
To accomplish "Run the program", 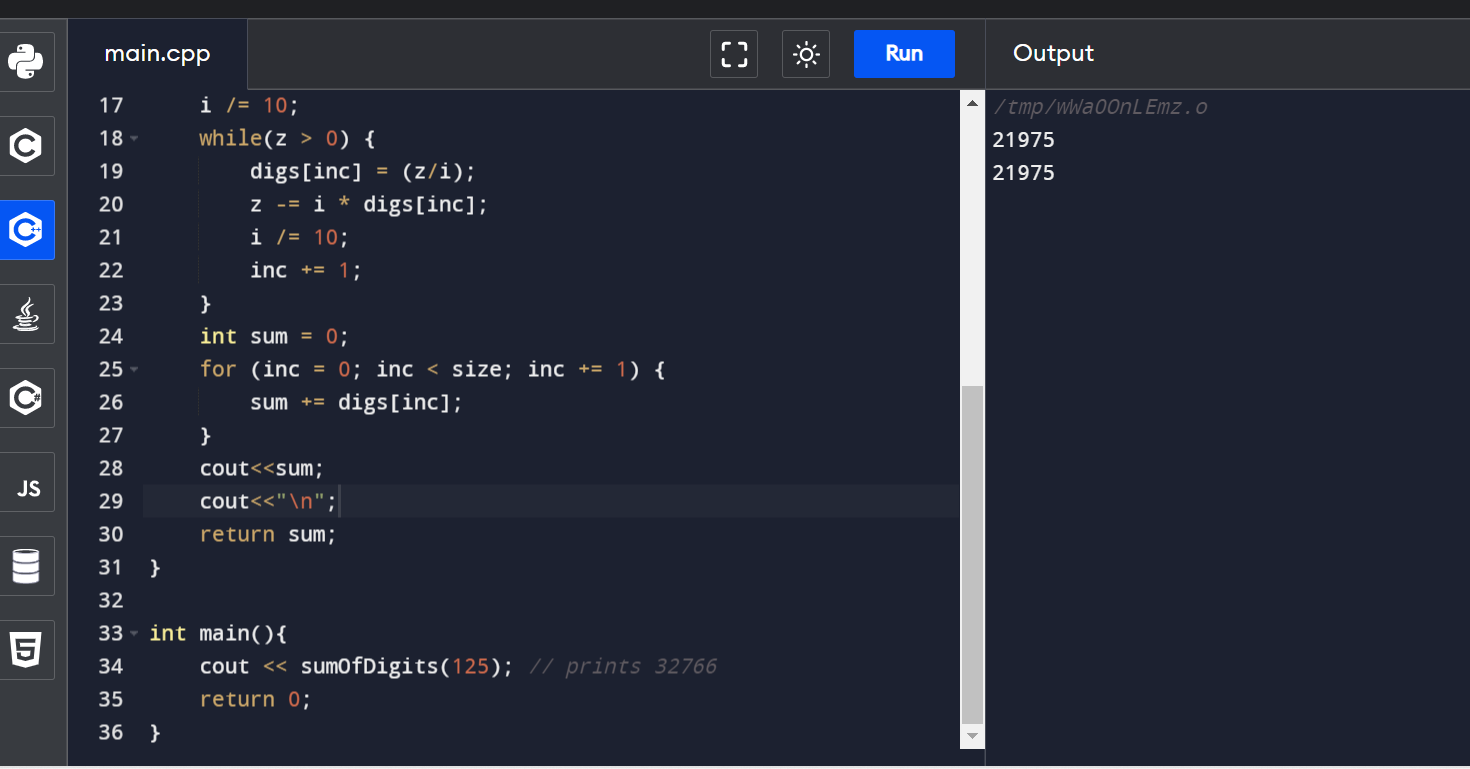I will coord(904,54).
